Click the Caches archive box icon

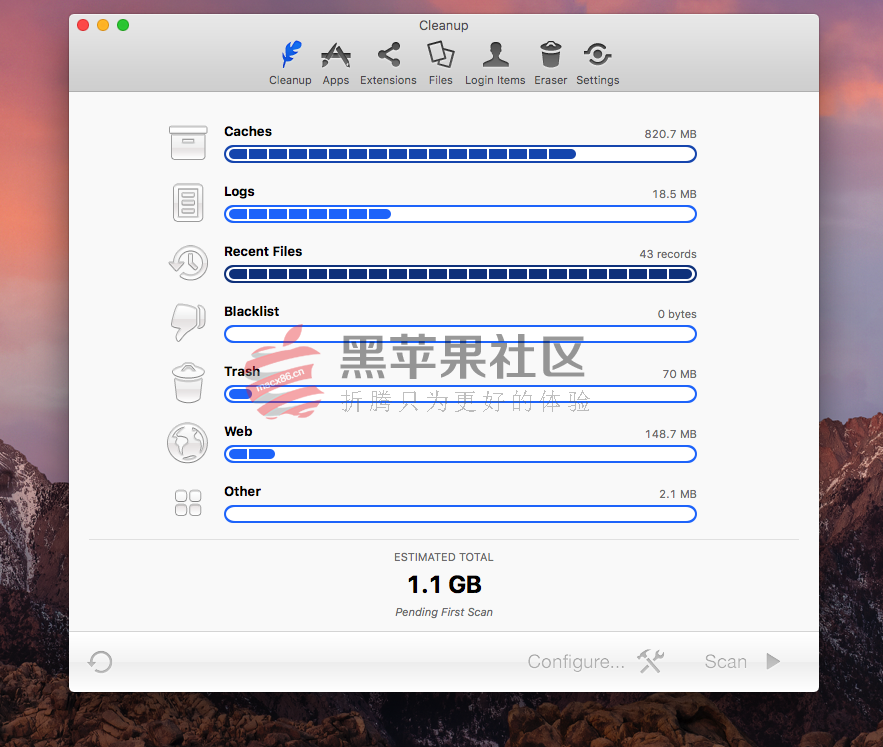tap(188, 143)
